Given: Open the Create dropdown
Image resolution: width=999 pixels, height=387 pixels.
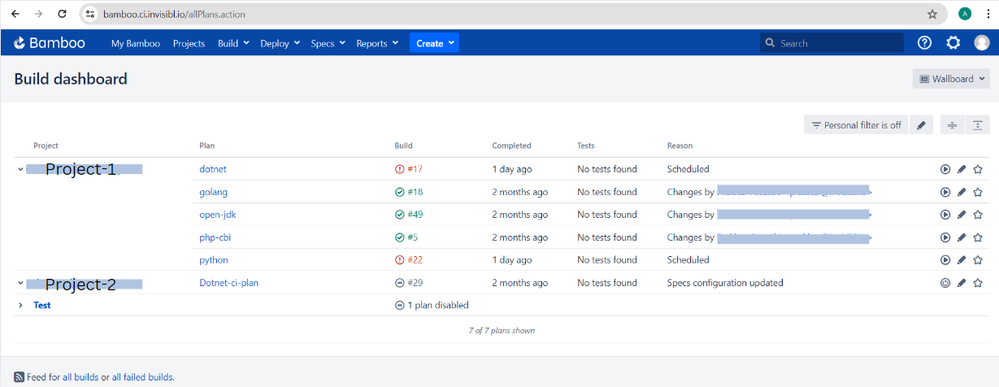Looking at the screenshot, I should [435, 43].
